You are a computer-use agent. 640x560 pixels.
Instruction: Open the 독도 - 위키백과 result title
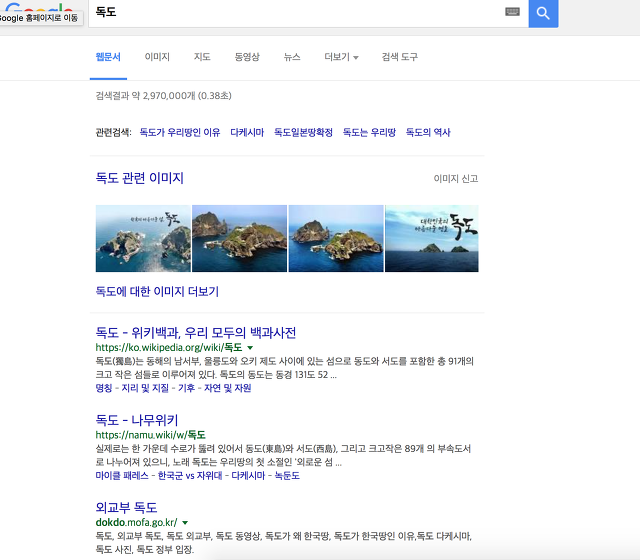tap(196, 333)
